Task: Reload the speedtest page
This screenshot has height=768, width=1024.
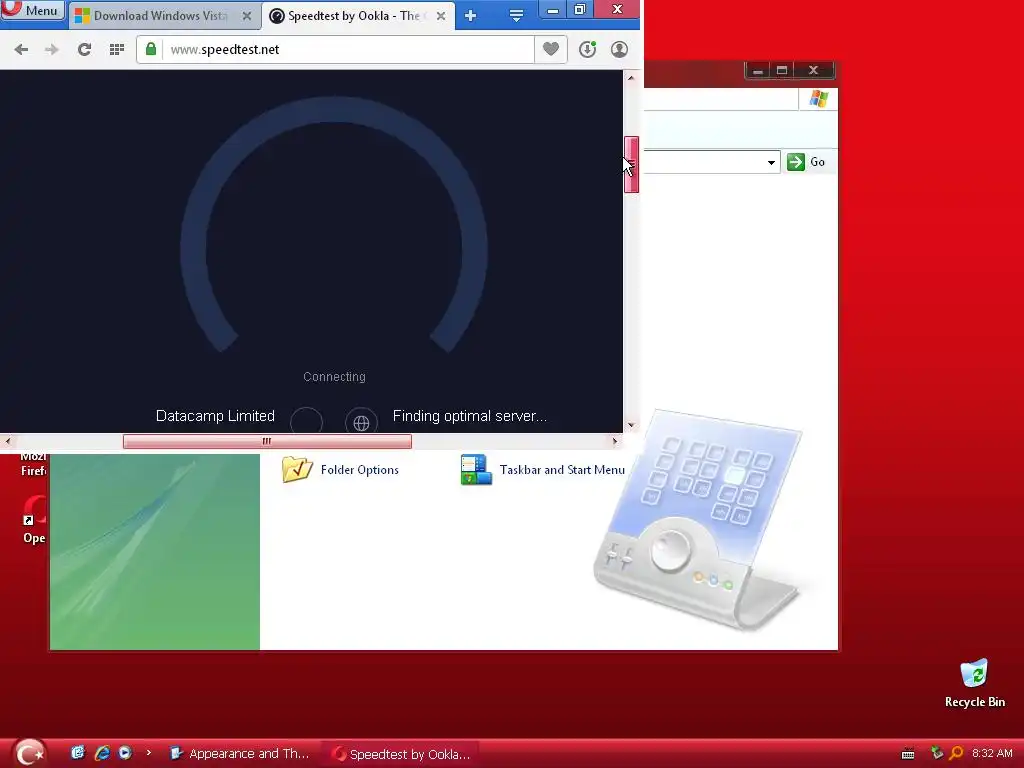Action: tap(84, 50)
